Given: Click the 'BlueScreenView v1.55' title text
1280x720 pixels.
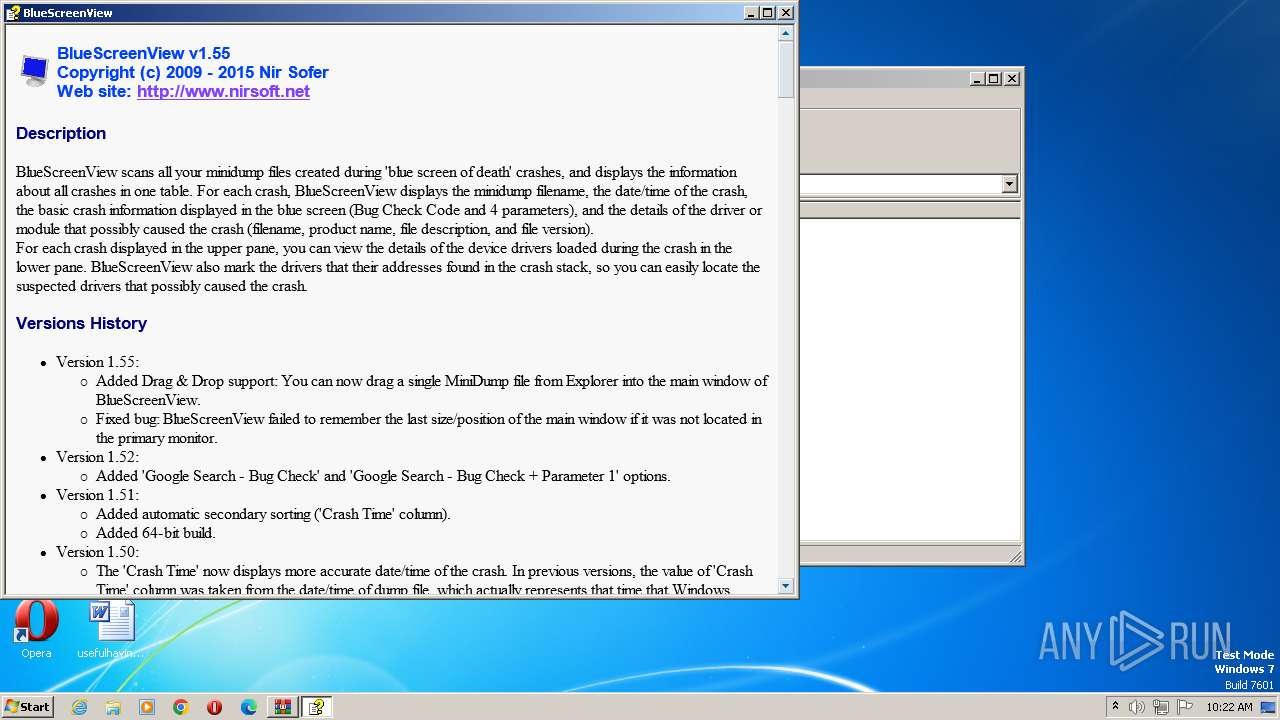Looking at the screenshot, I should [x=144, y=53].
